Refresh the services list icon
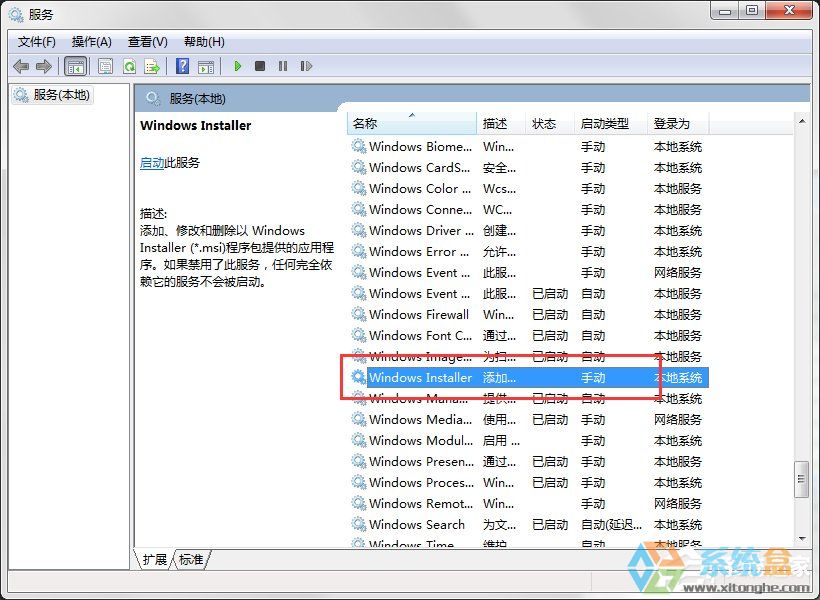This screenshot has width=820, height=600. [x=129, y=66]
